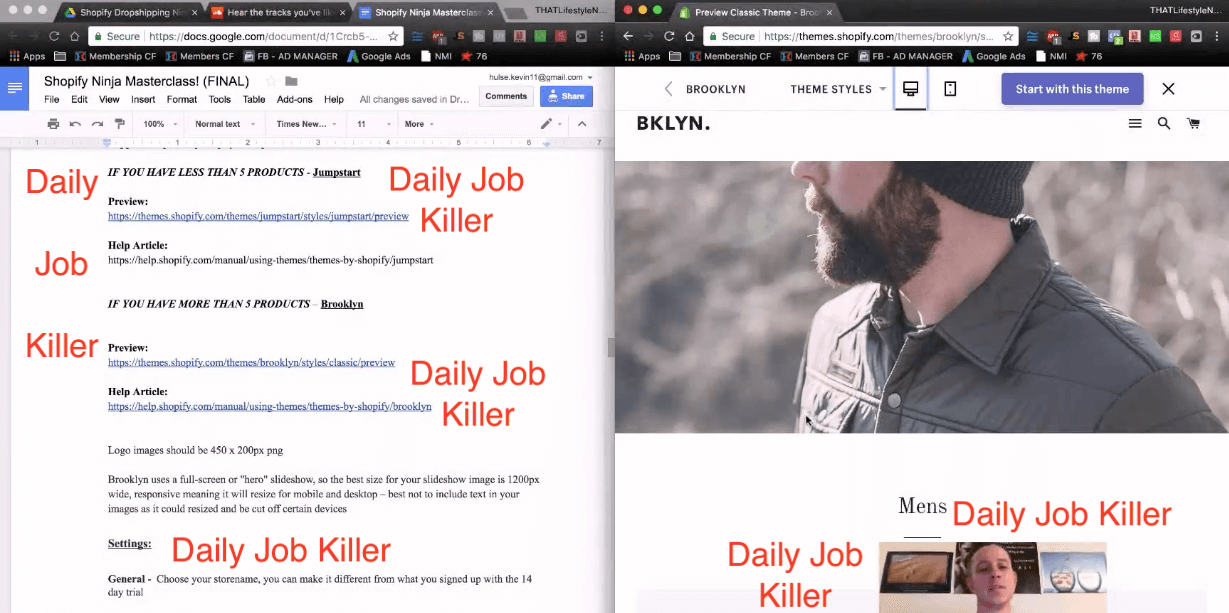Open the Format menu in Docs
Screen dimensions: 1229x613
click(x=182, y=100)
